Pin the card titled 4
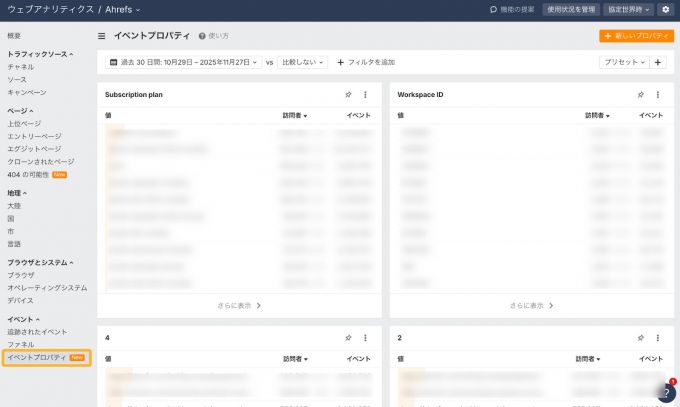 (x=348, y=338)
